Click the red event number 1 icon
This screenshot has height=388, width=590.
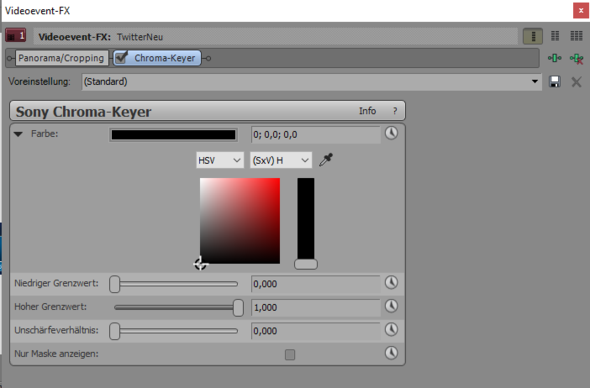coord(15,35)
